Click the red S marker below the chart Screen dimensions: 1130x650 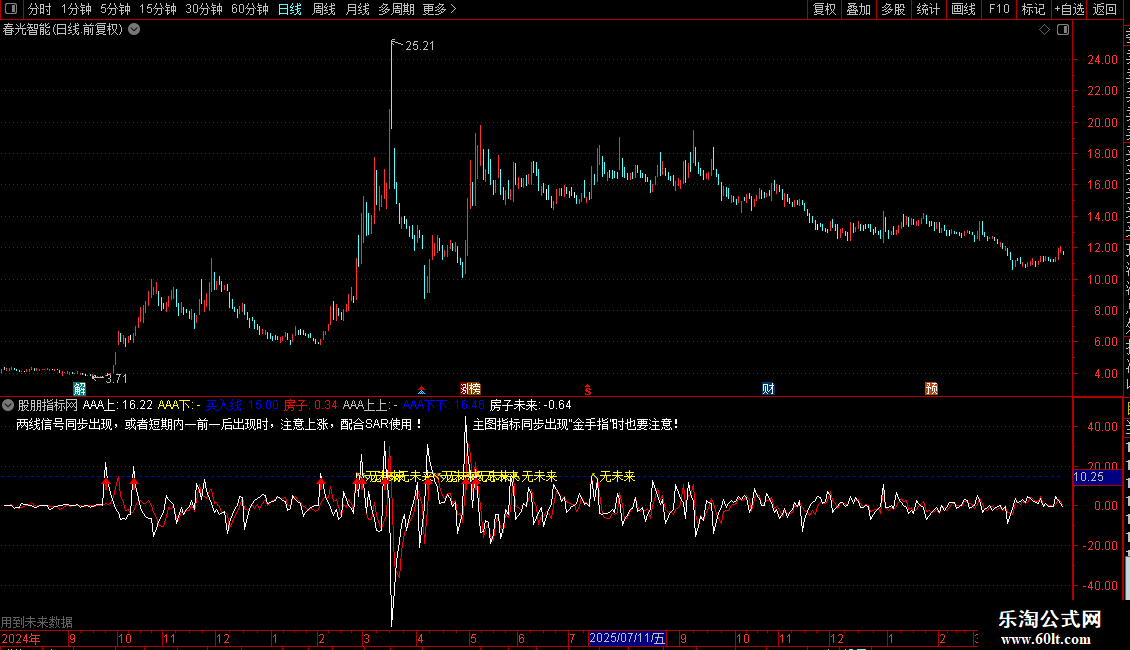587,390
